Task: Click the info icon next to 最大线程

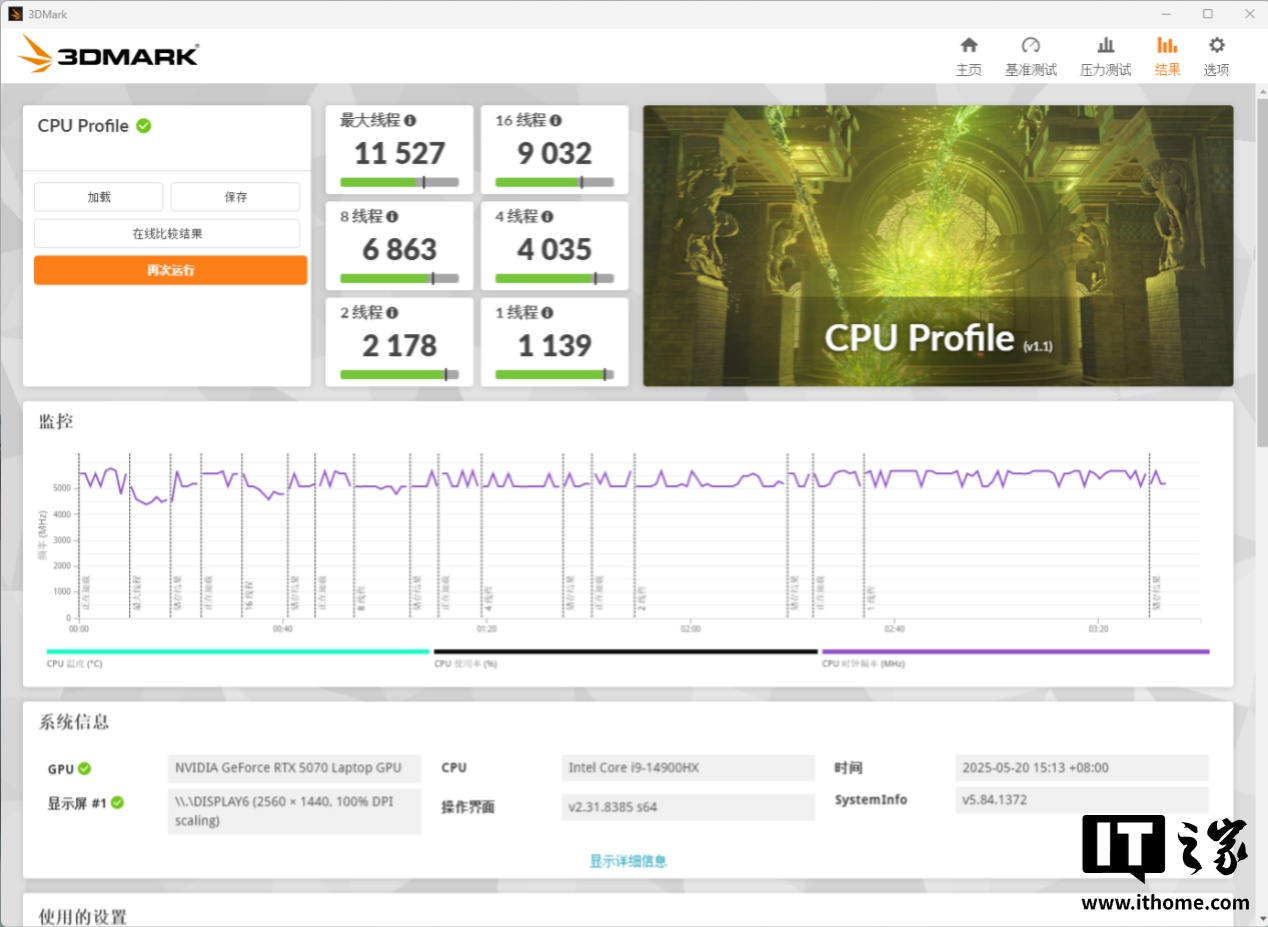Action: coord(410,120)
